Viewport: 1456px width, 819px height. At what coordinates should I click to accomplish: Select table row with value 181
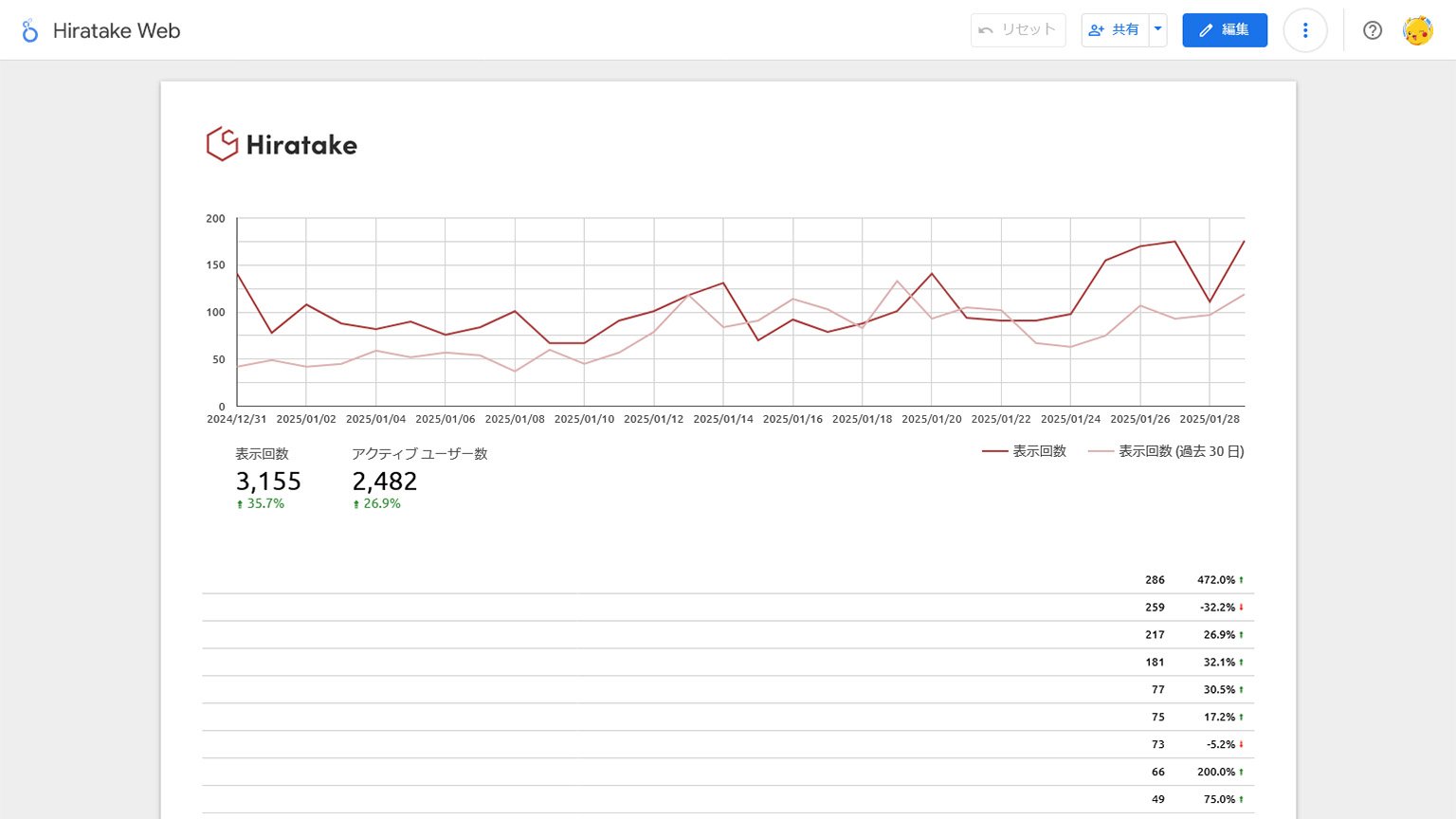tap(728, 663)
